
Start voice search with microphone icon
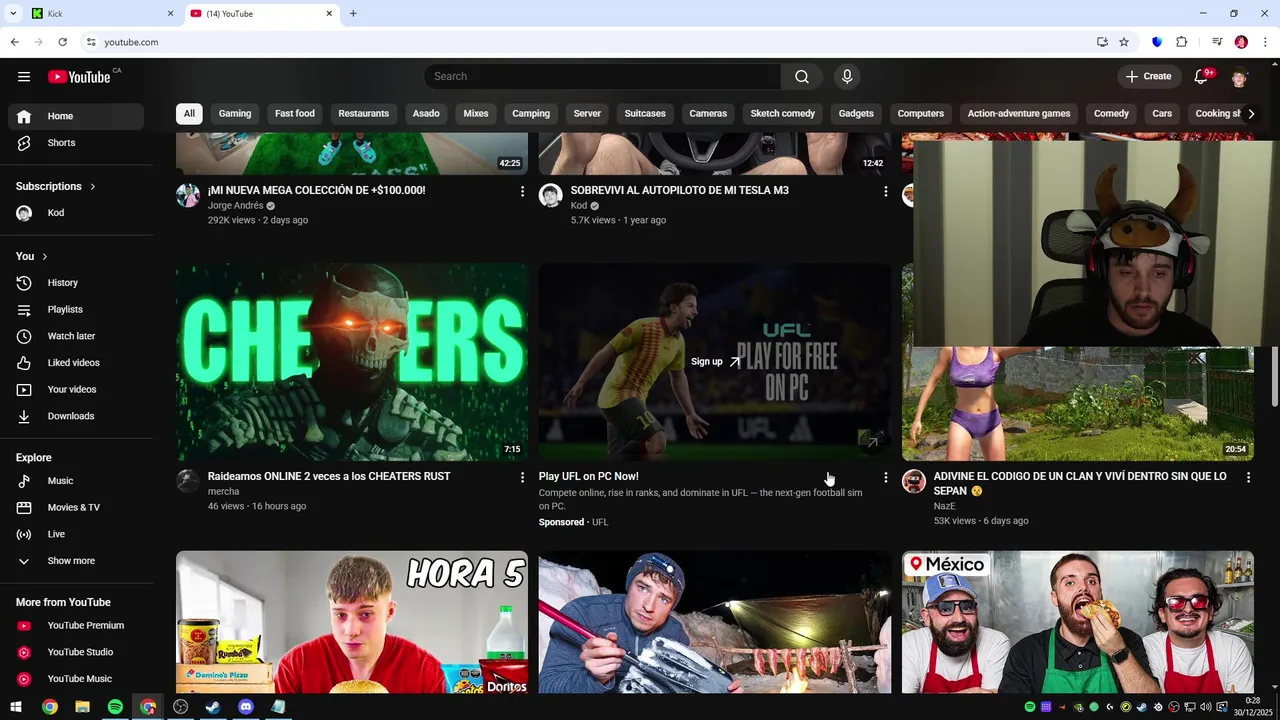click(847, 77)
